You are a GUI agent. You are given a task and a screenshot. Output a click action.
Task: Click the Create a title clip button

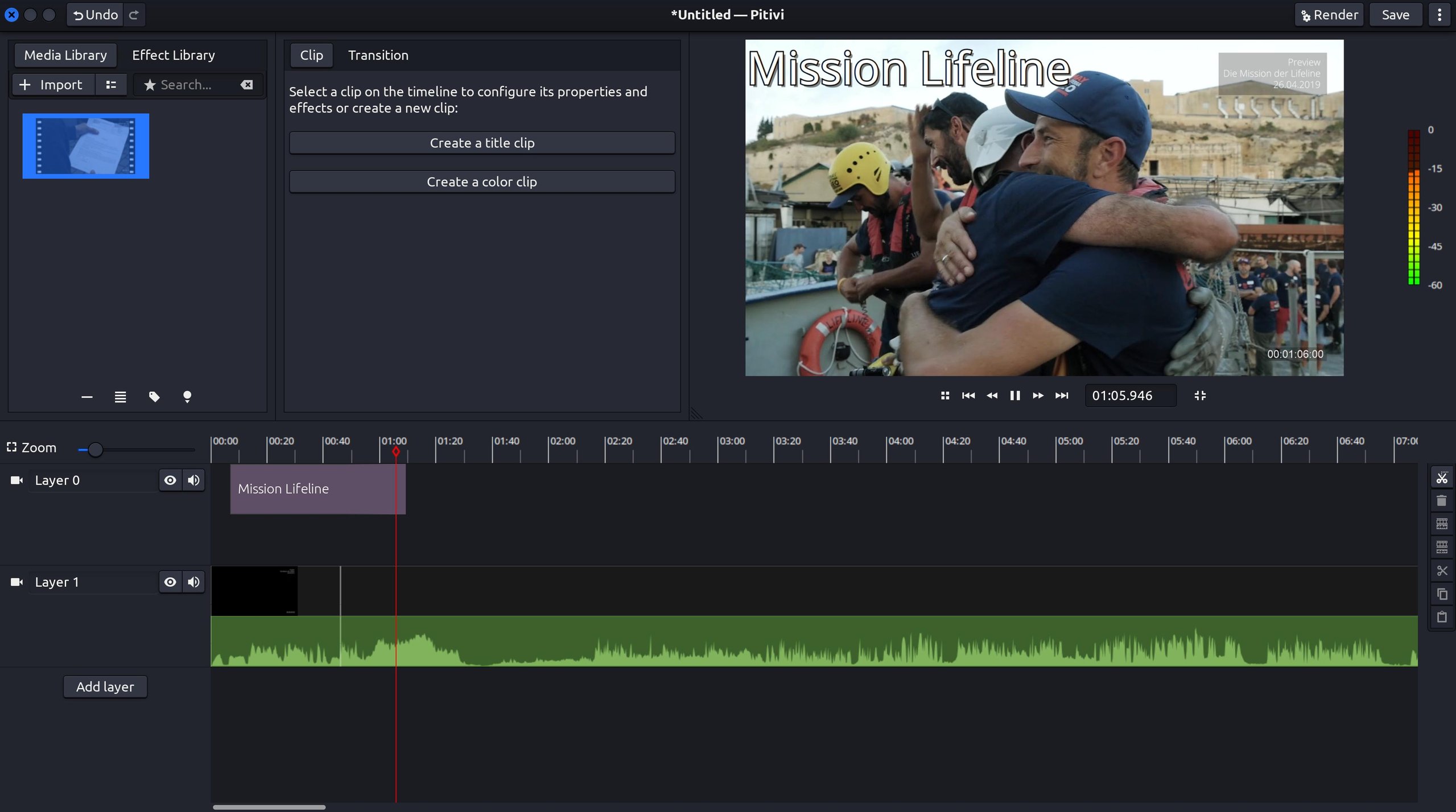[481, 143]
